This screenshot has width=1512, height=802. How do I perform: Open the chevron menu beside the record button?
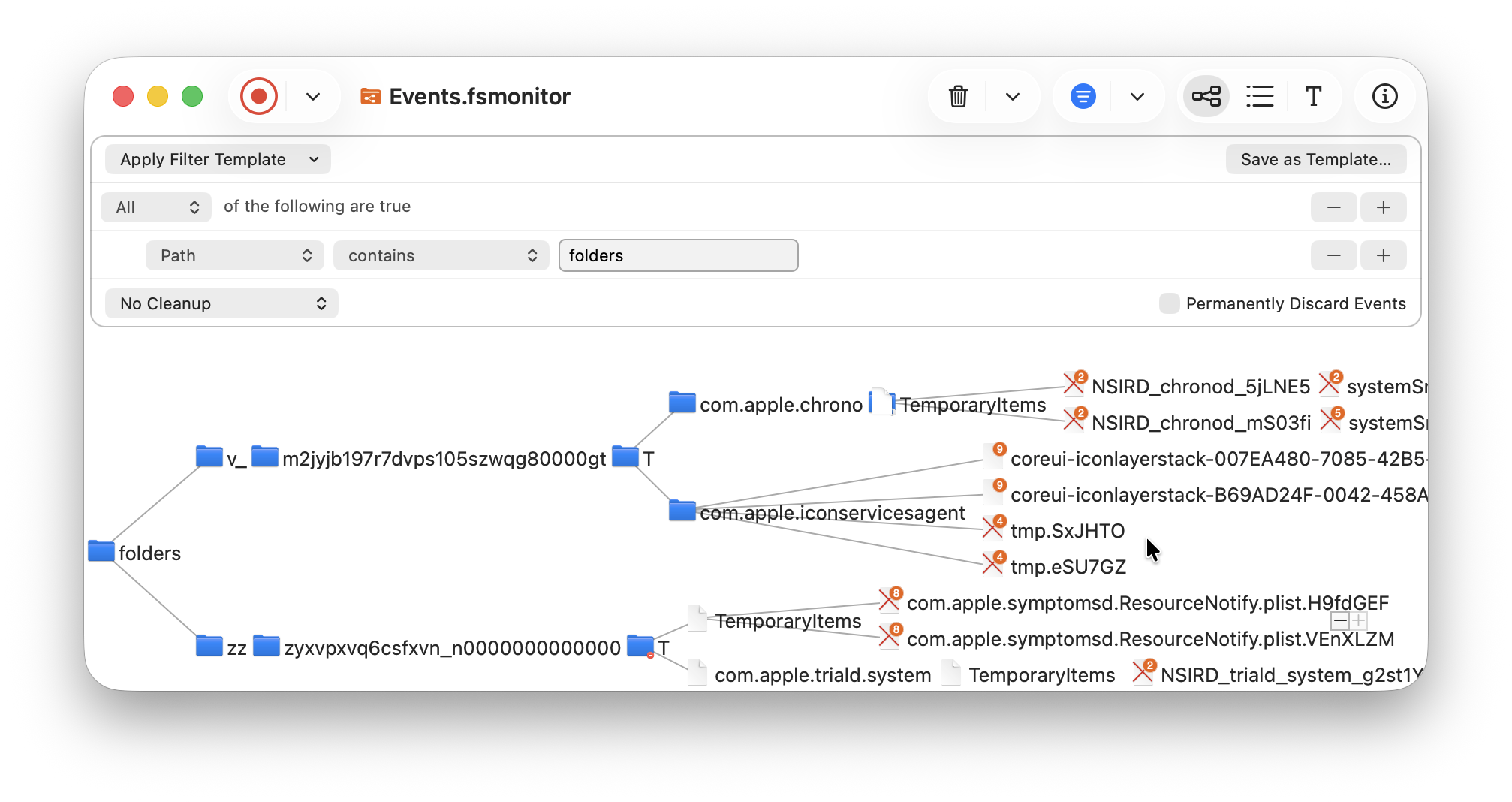(x=313, y=96)
